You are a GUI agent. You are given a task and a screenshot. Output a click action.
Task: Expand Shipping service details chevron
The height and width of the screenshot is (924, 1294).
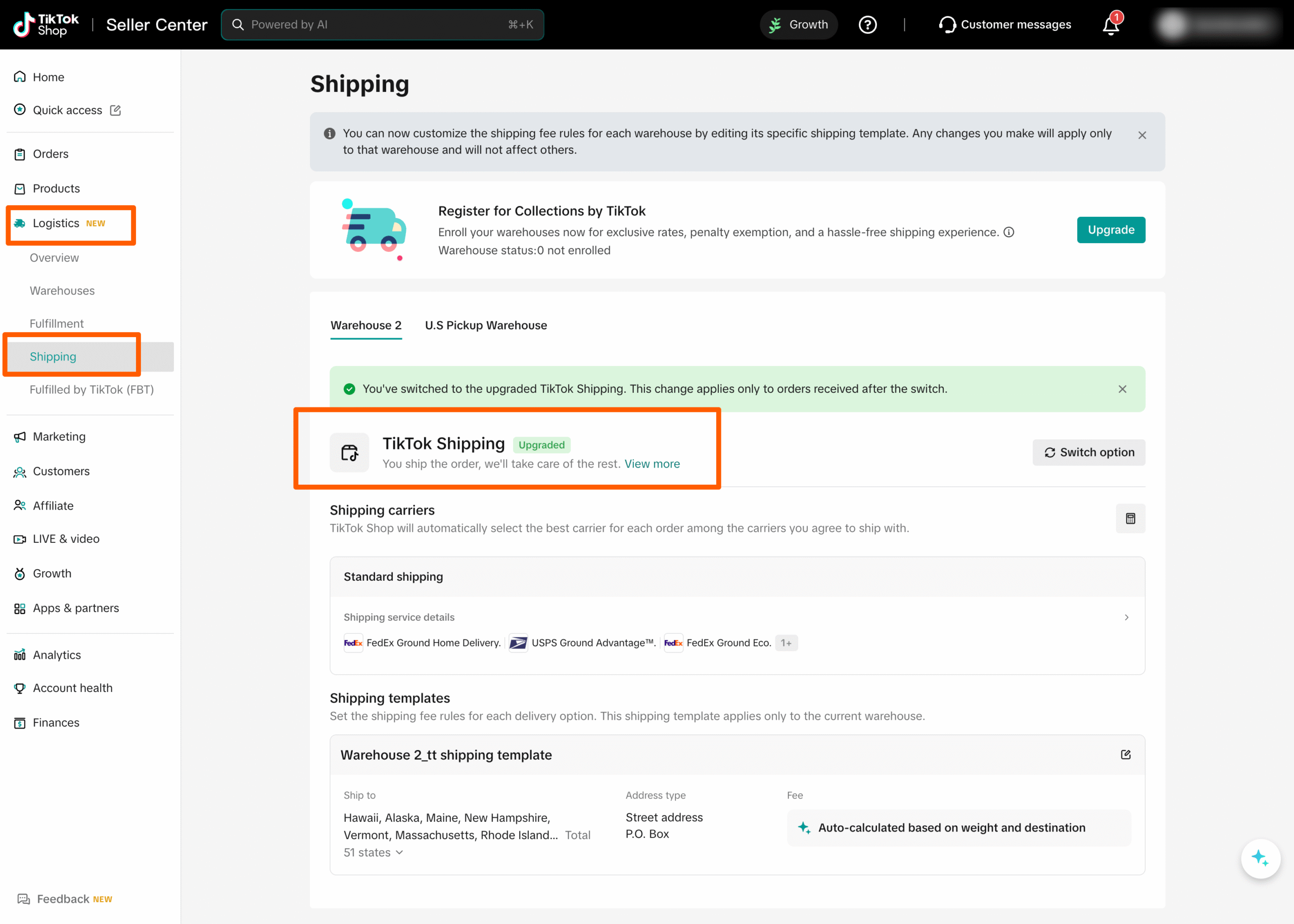(x=1126, y=617)
